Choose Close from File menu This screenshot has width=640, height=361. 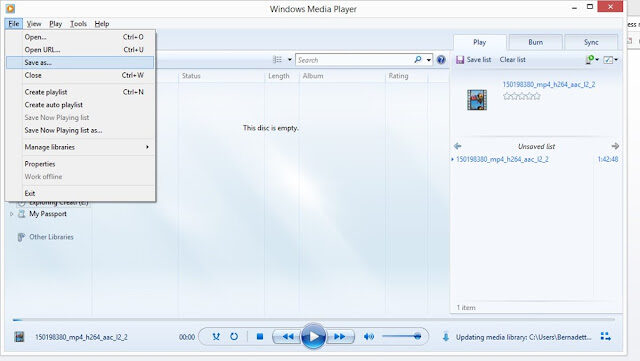point(80,75)
